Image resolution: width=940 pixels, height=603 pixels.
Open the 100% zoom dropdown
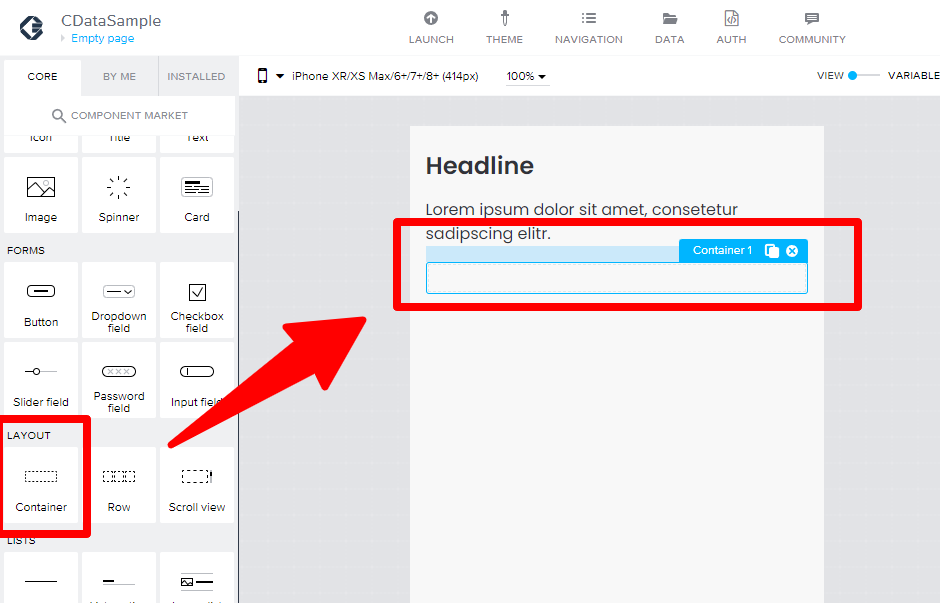[526, 76]
